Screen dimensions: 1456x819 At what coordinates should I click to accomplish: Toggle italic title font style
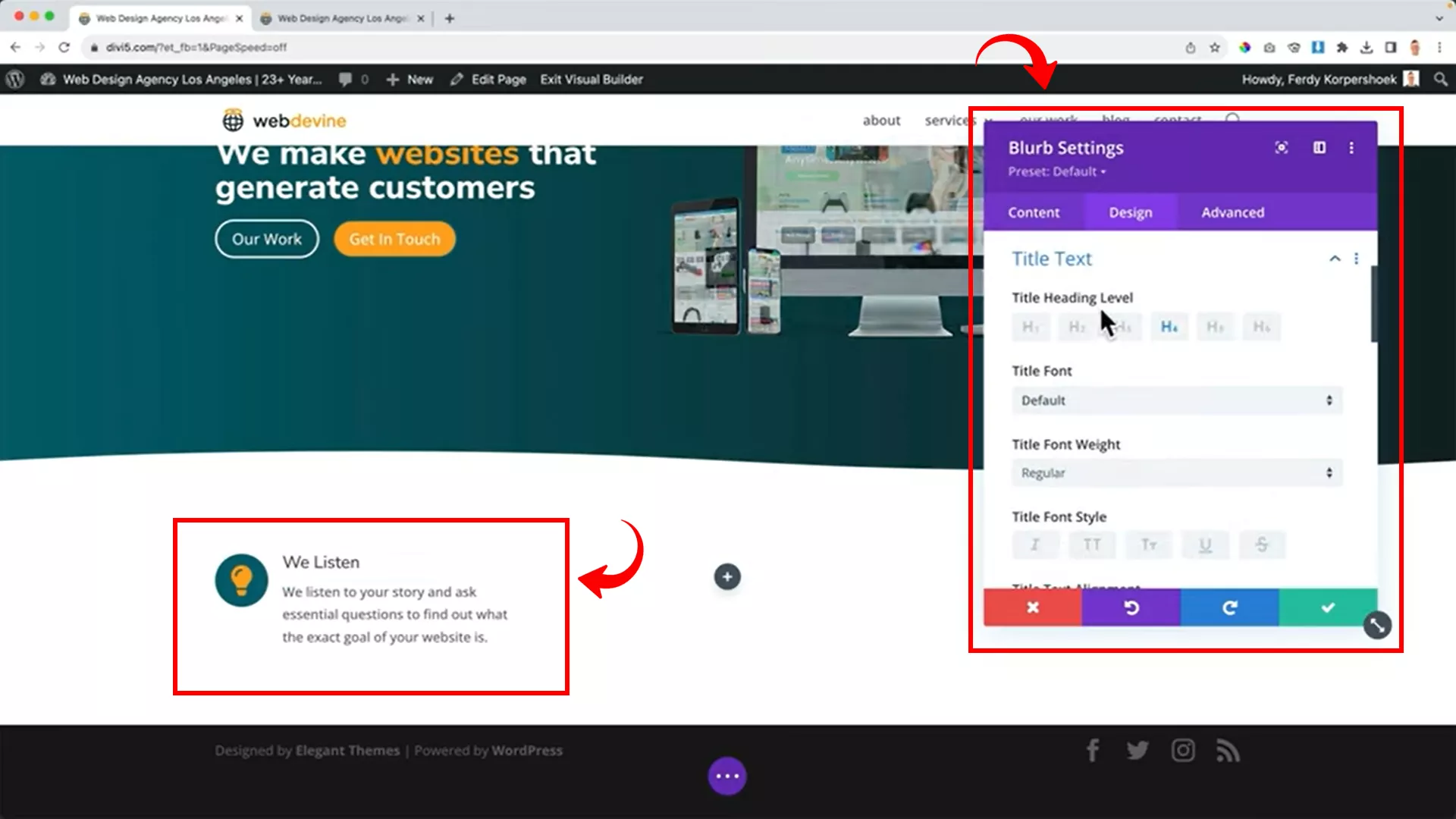click(x=1034, y=544)
